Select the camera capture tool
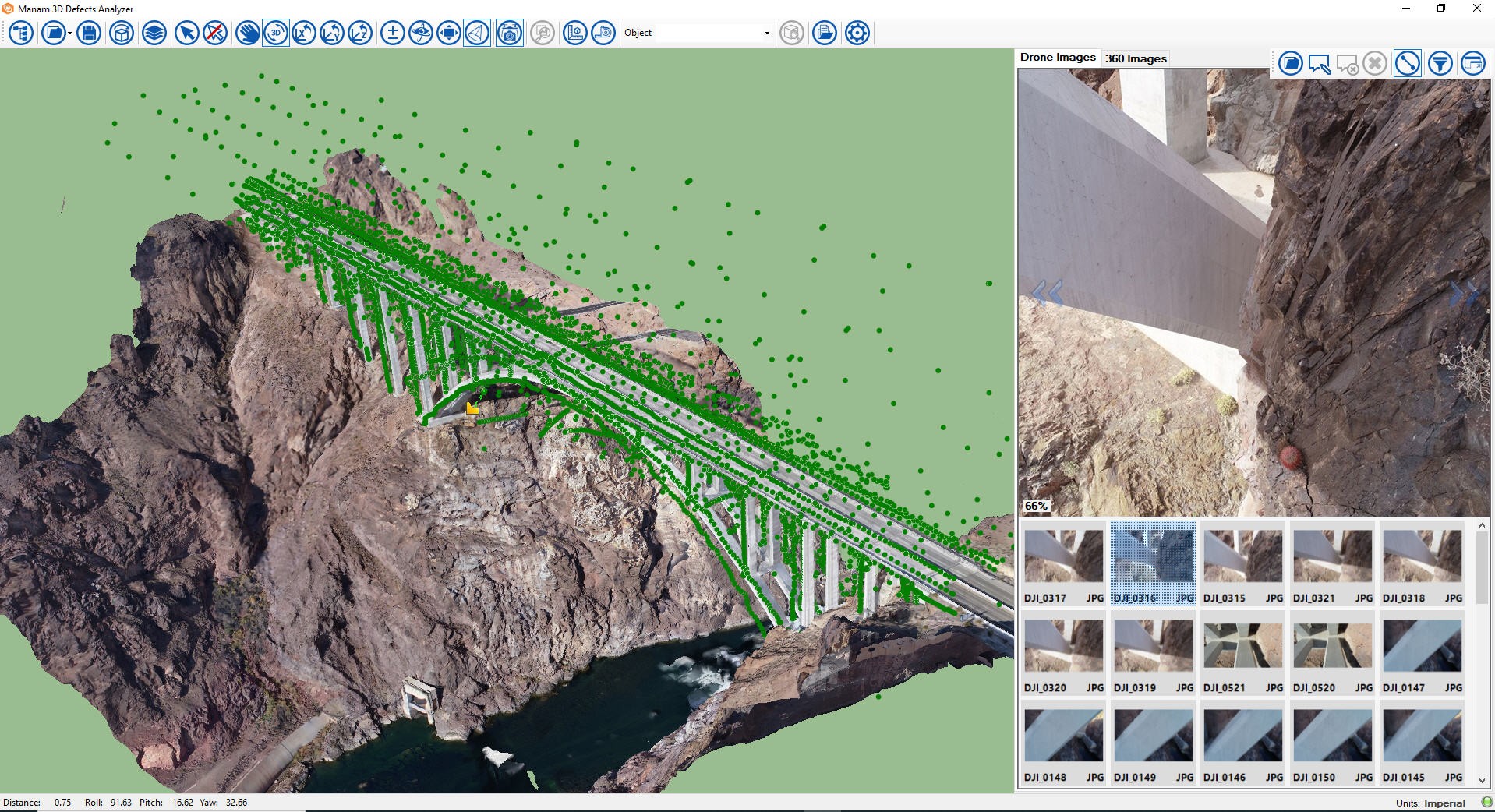Viewport: 1495px width, 812px height. click(x=510, y=33)
